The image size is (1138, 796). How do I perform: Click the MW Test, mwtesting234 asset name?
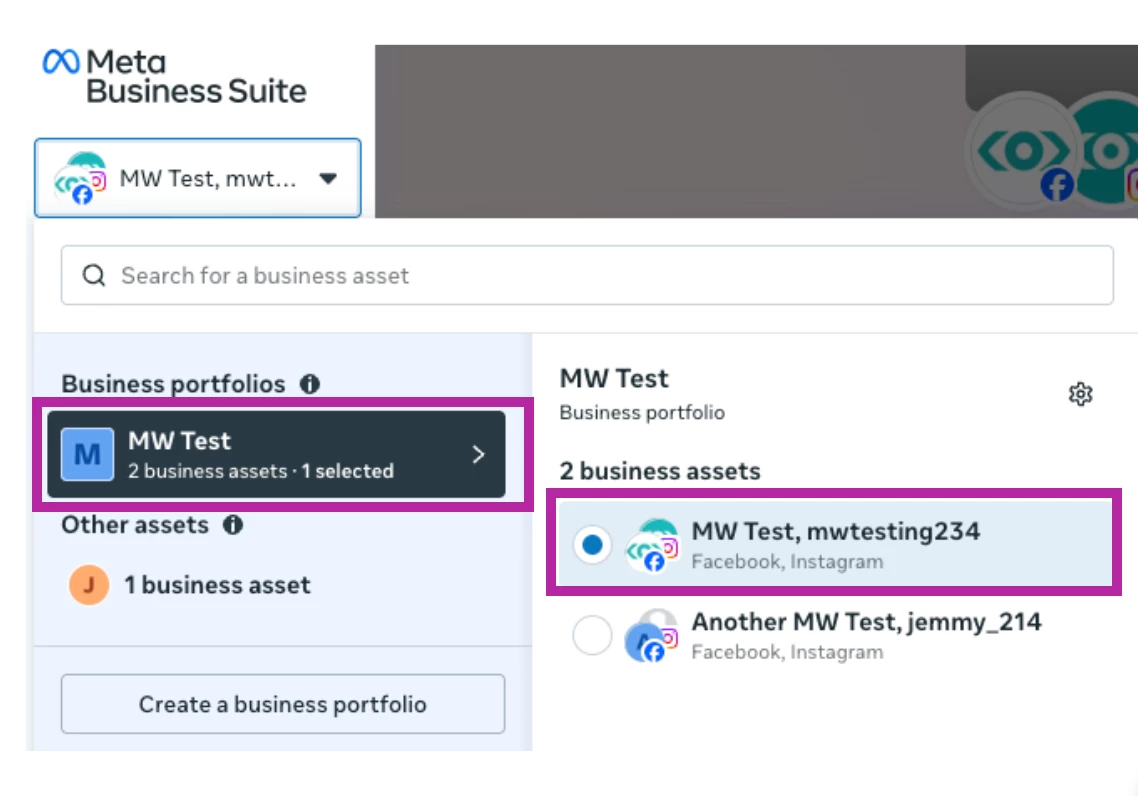tap(835, 531)
